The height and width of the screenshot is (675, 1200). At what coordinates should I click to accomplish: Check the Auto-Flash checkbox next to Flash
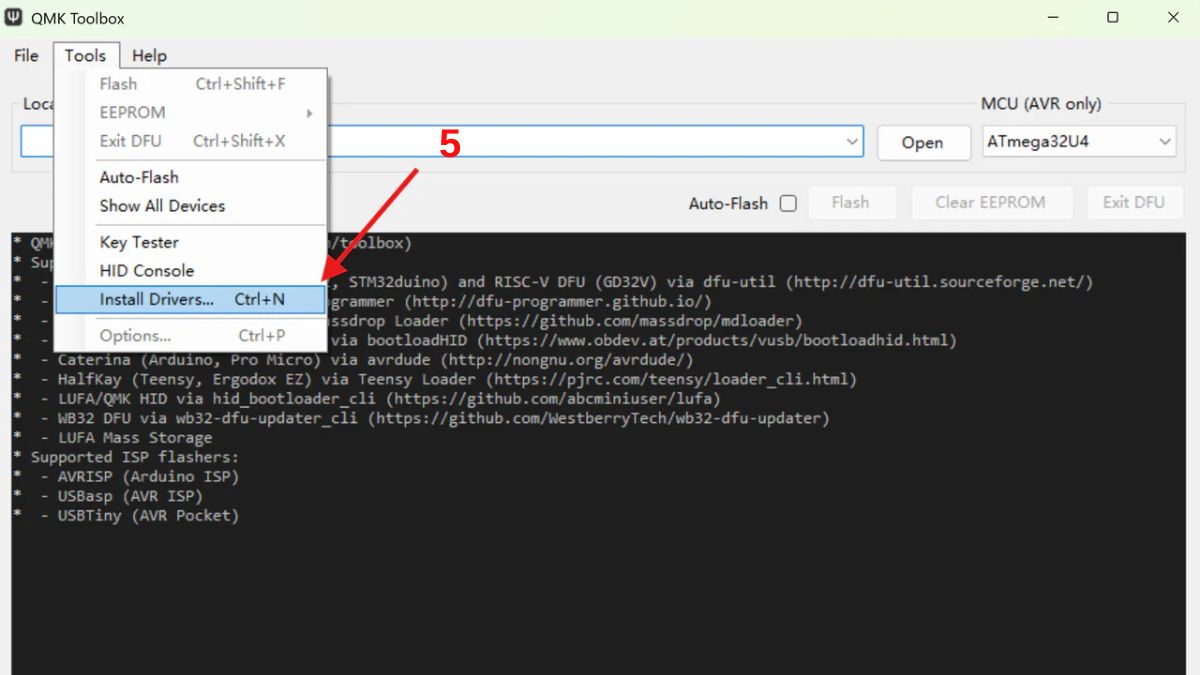(789, 202)
